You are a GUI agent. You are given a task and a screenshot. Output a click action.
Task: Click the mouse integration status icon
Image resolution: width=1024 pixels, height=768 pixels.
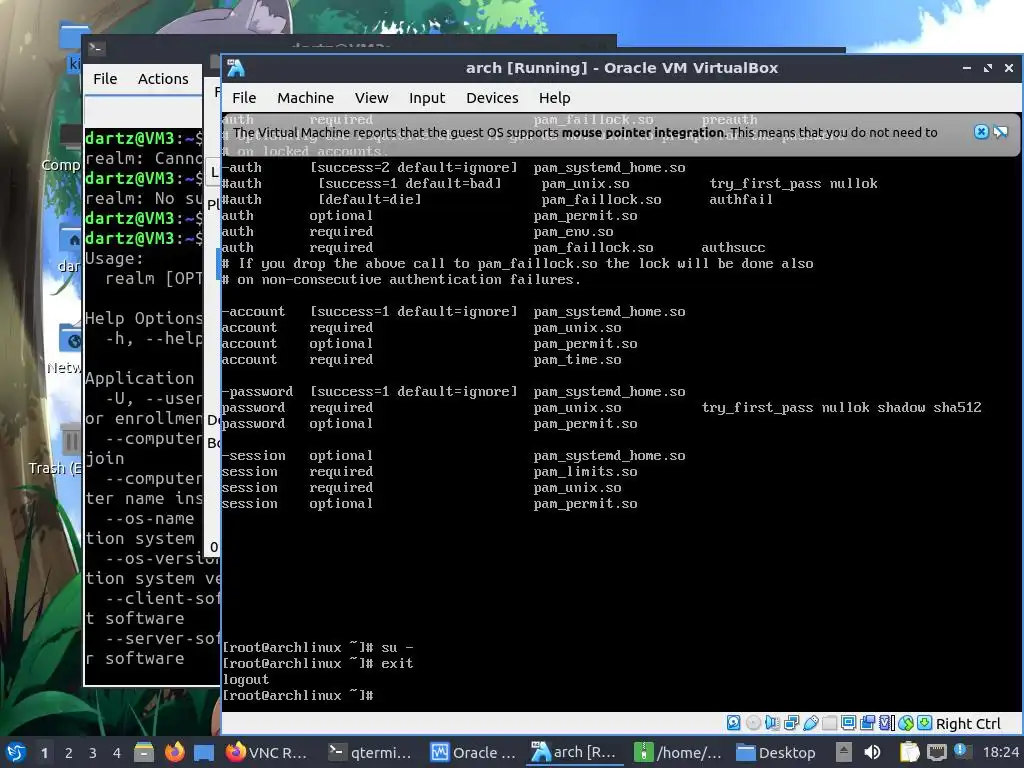pyautogui.click(x=906, y=723)
